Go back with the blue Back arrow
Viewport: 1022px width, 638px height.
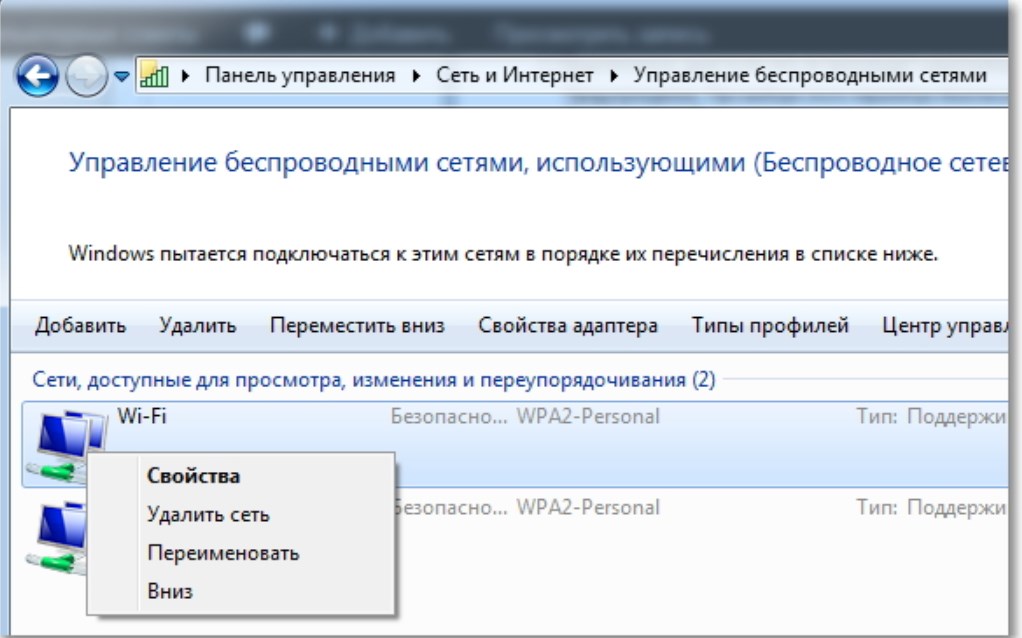pos(37,76)
